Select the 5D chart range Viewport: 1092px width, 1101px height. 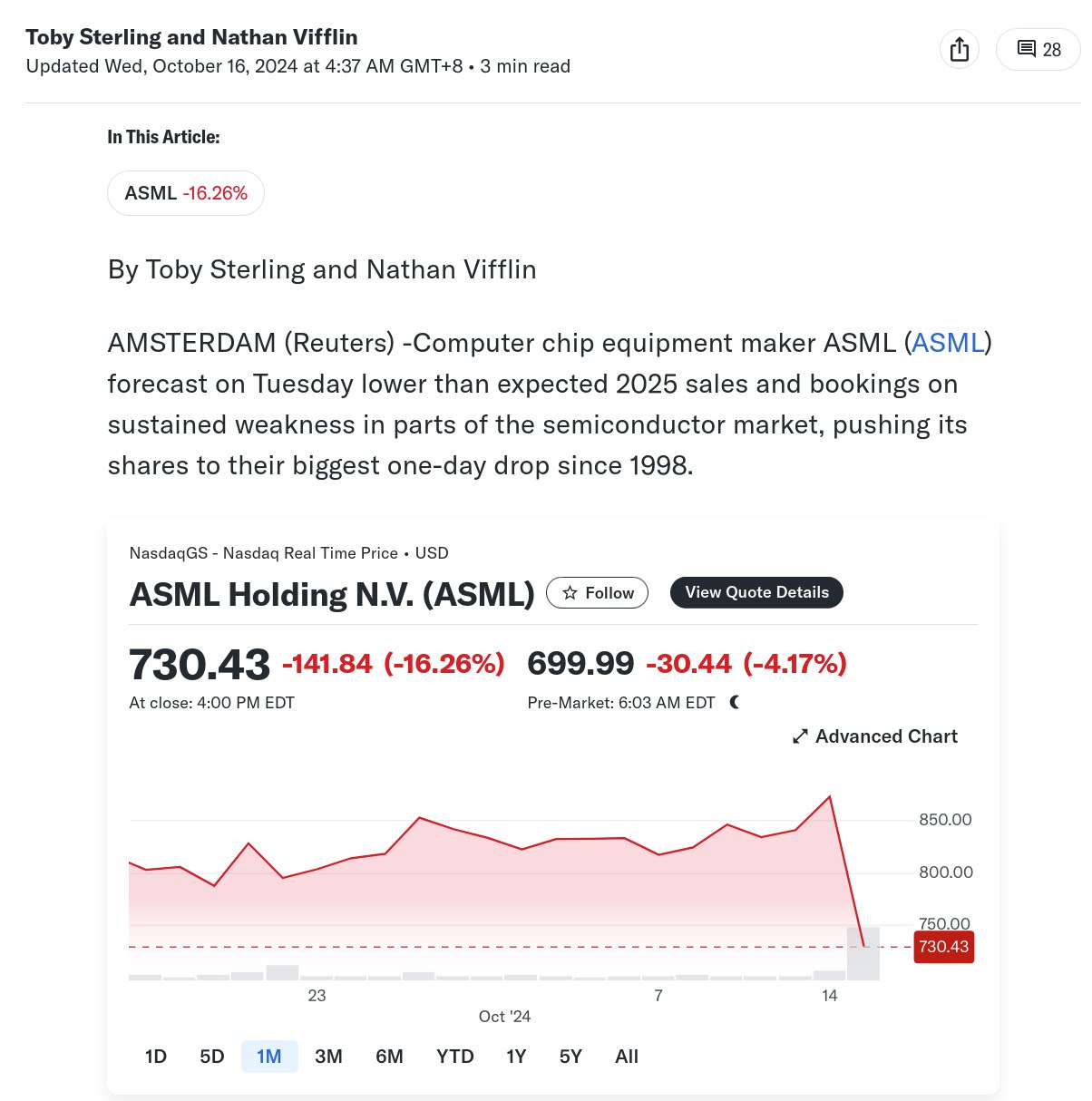[211, 1057]
